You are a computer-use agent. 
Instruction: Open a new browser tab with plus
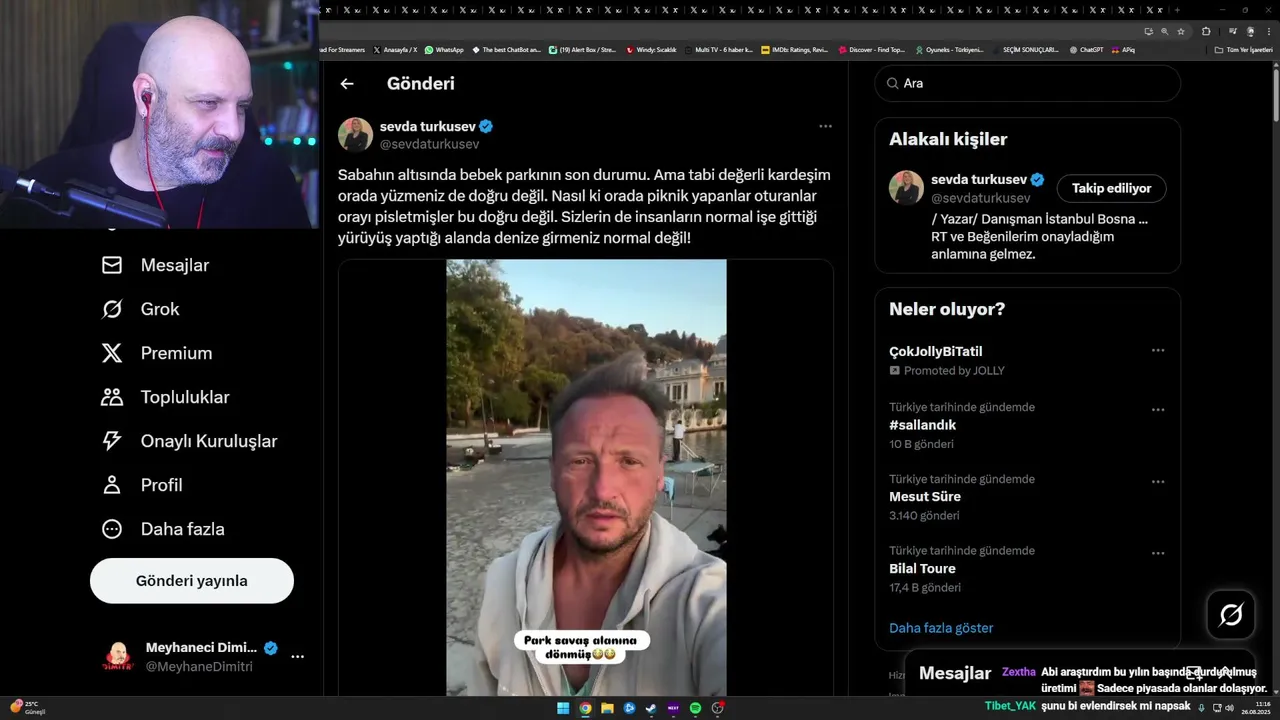(x=1177, y=10)
